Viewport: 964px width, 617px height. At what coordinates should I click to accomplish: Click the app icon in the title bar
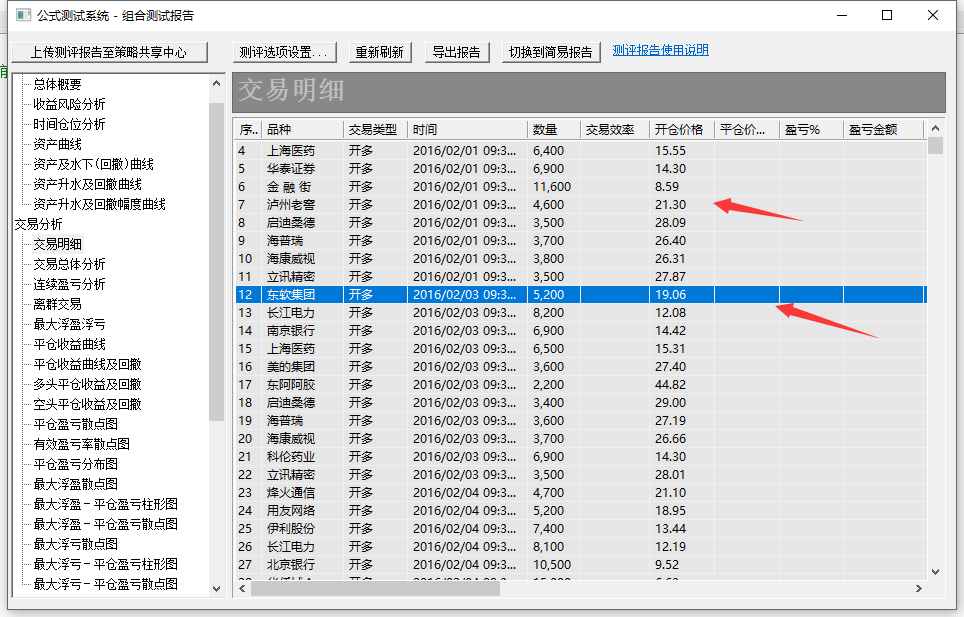pyautogui.click(x=23, y=15)
